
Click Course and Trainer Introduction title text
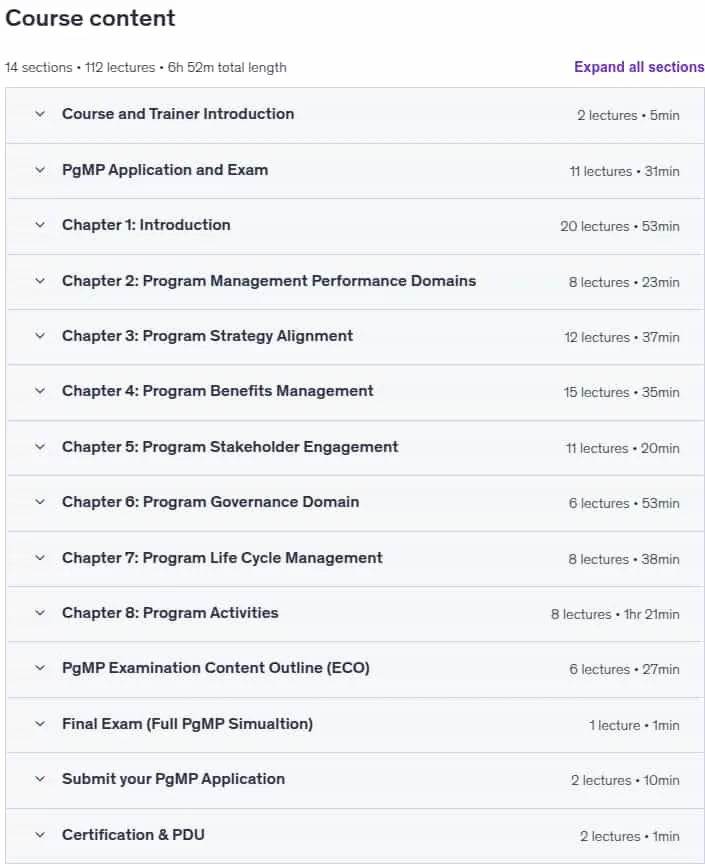[x=178, y=114]
